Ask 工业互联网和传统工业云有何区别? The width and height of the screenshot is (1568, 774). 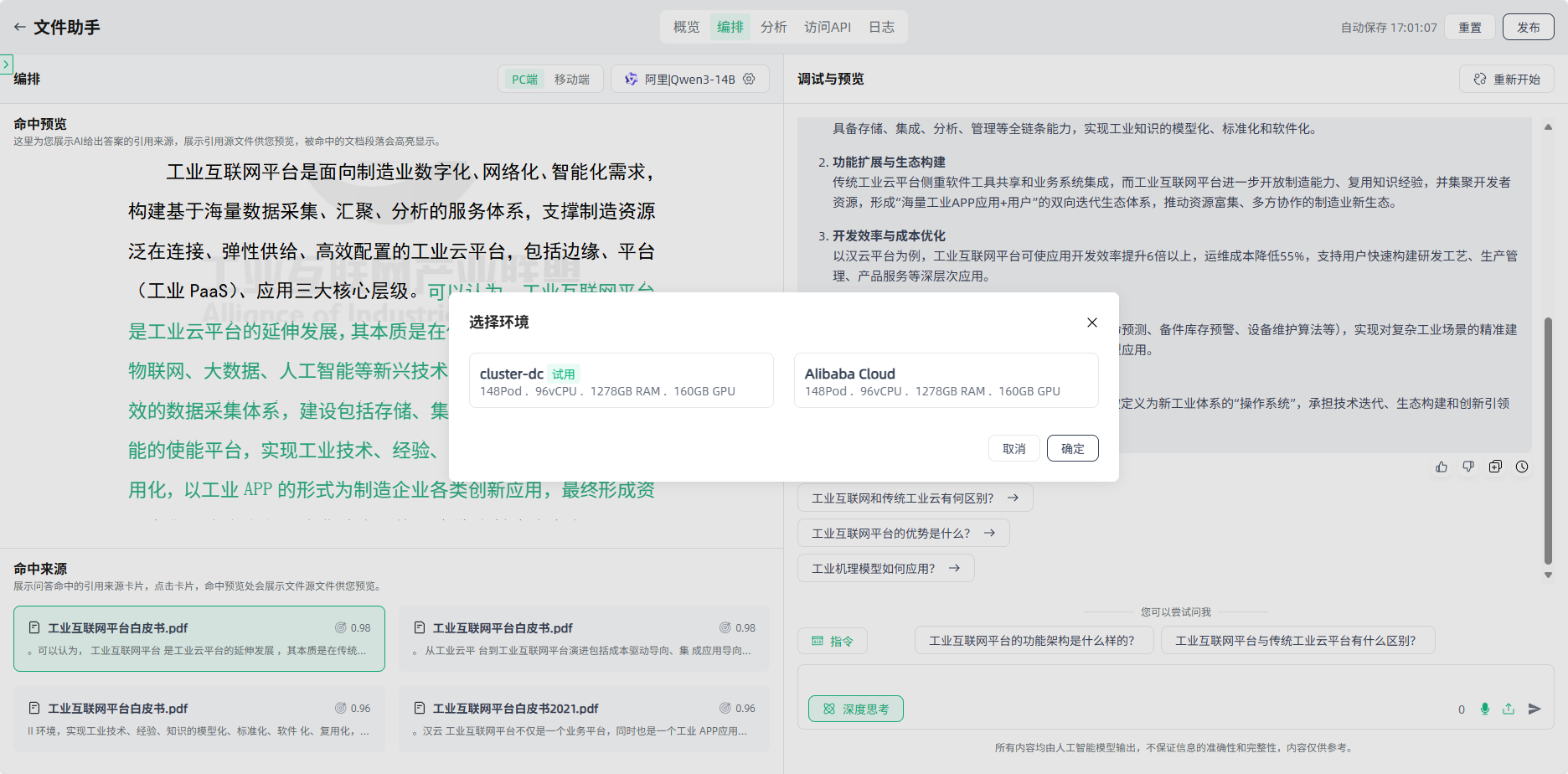click(x=915, y=498)
